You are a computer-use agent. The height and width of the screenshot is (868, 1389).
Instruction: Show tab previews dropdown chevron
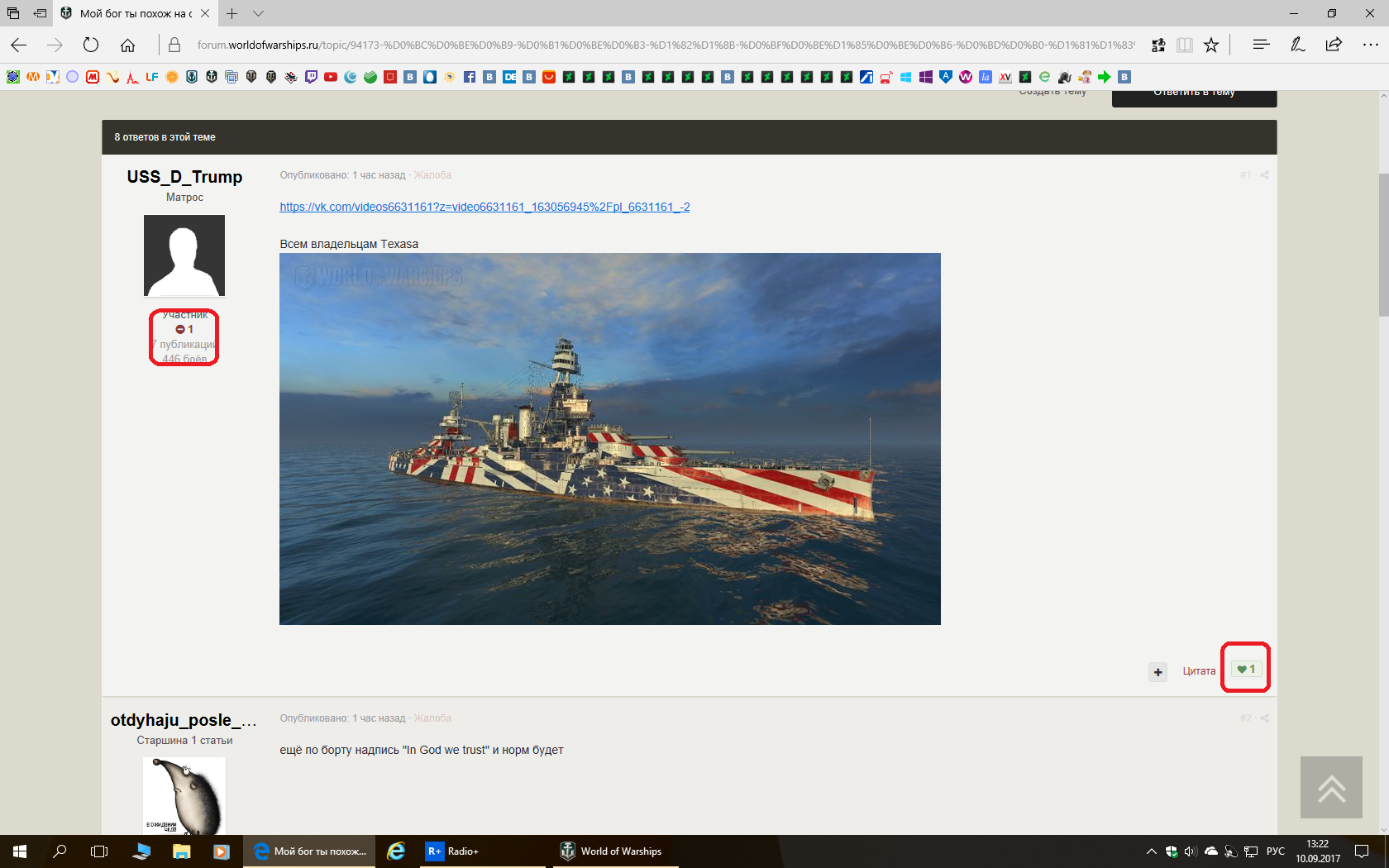(x=259, y=13)
